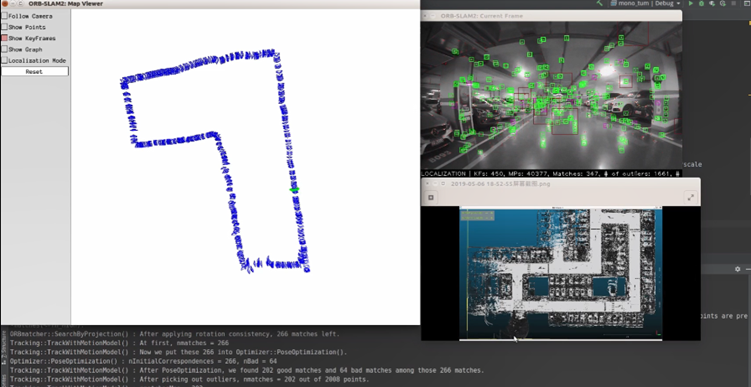Click the image viewer left toolbar button
The image size is (751, 387).
(431, 197)
